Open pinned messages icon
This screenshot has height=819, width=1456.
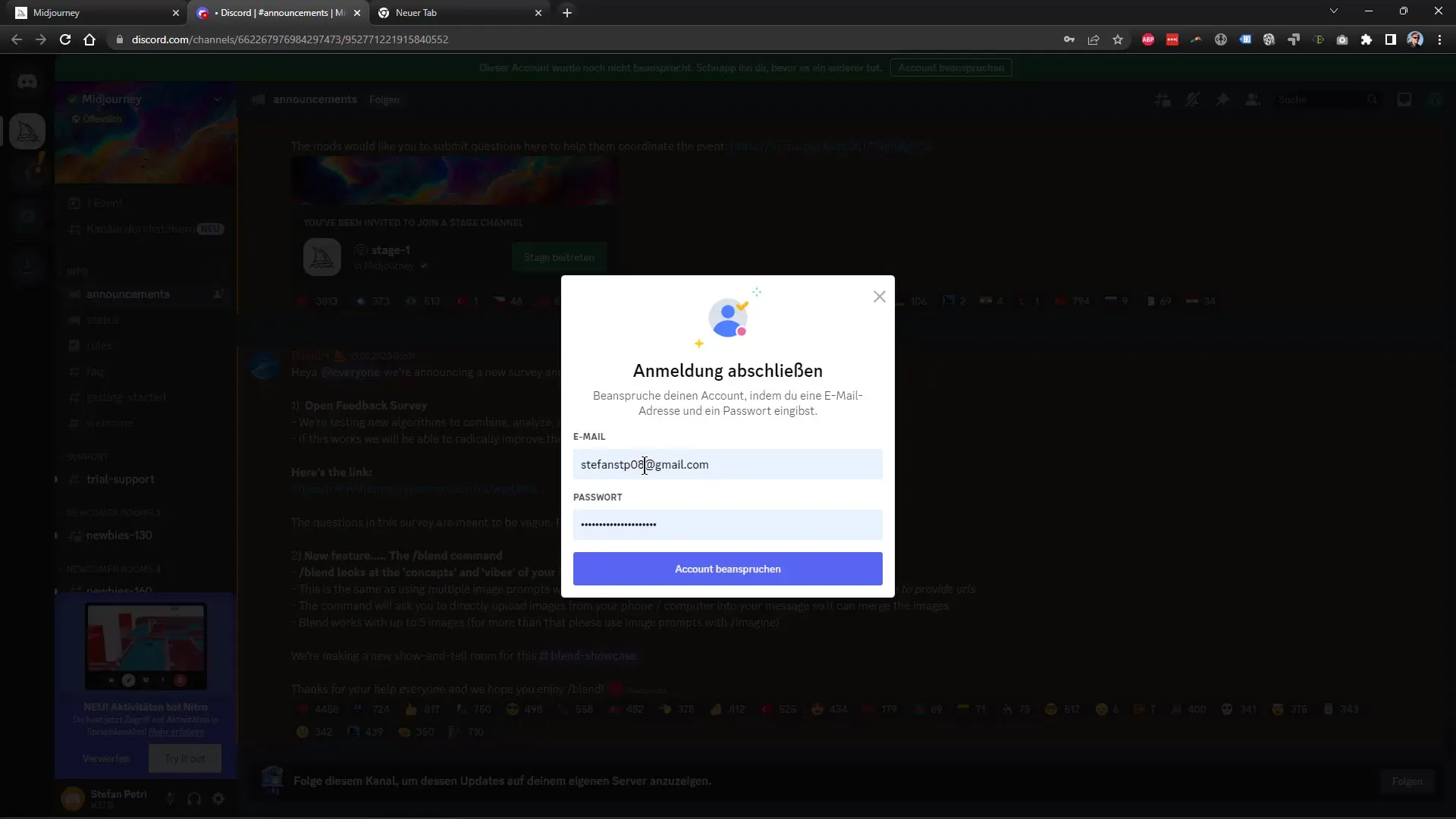point(1222,99)
